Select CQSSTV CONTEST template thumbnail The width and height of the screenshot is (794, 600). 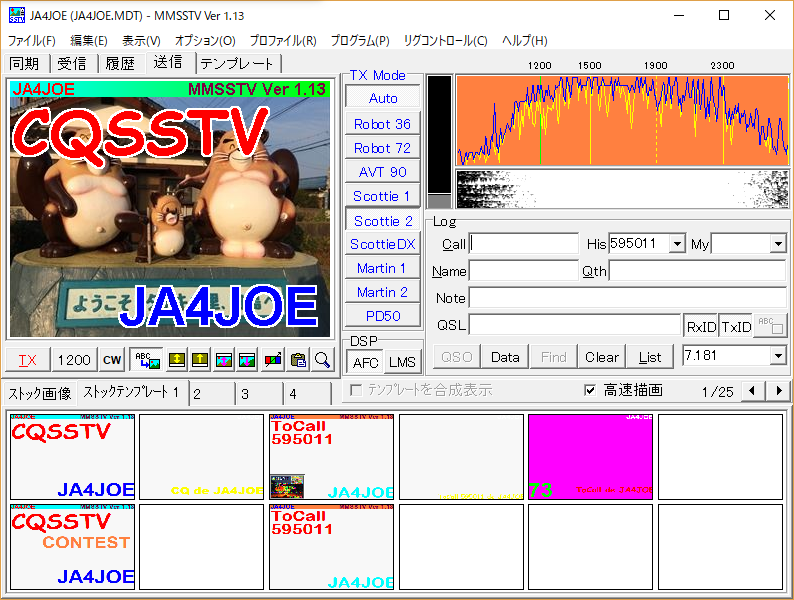[72, 547]
